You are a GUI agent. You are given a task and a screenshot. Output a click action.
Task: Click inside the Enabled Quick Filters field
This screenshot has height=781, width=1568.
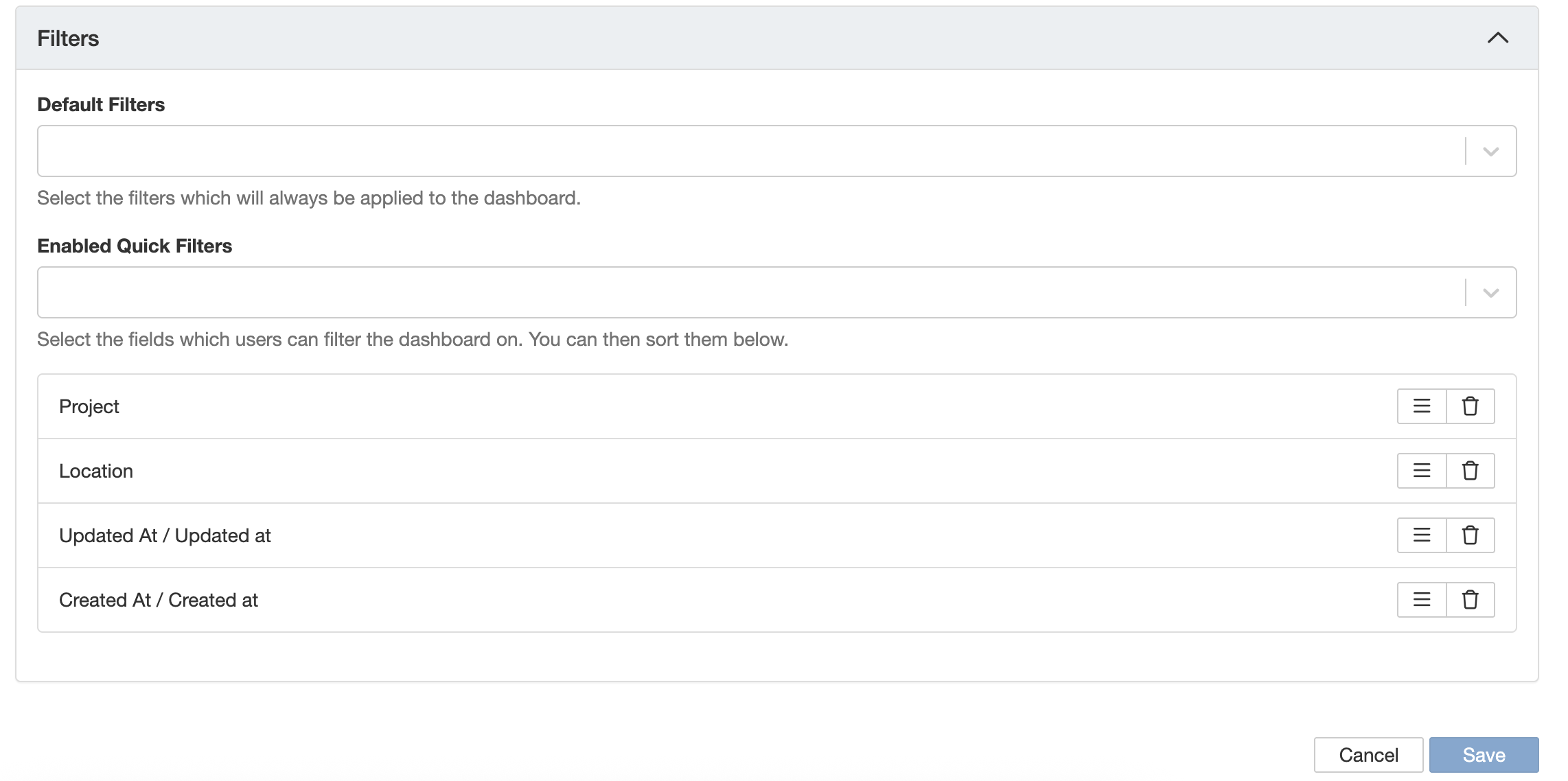pos(748,292)
